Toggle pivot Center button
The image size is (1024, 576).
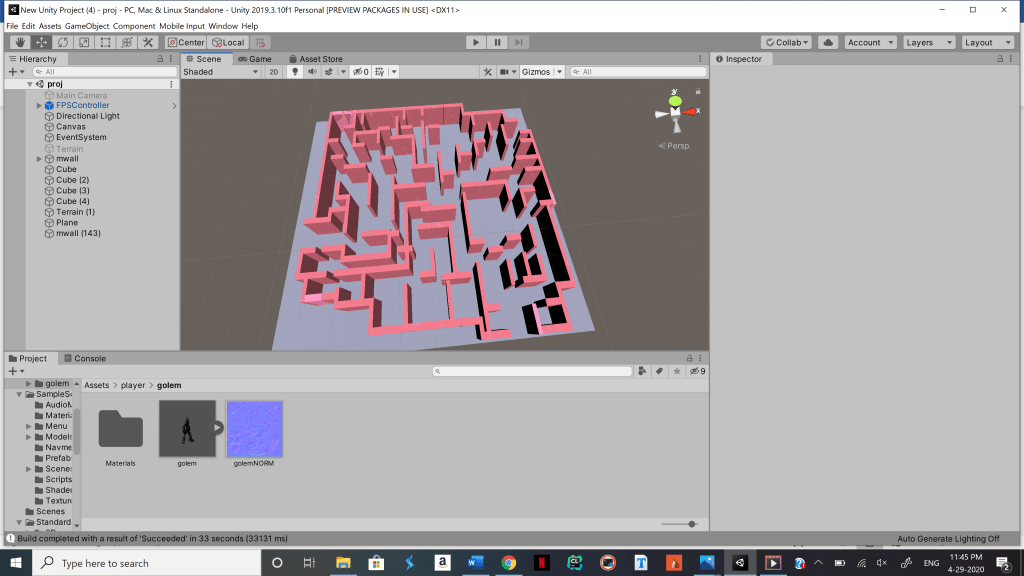(x=186, y=42)
